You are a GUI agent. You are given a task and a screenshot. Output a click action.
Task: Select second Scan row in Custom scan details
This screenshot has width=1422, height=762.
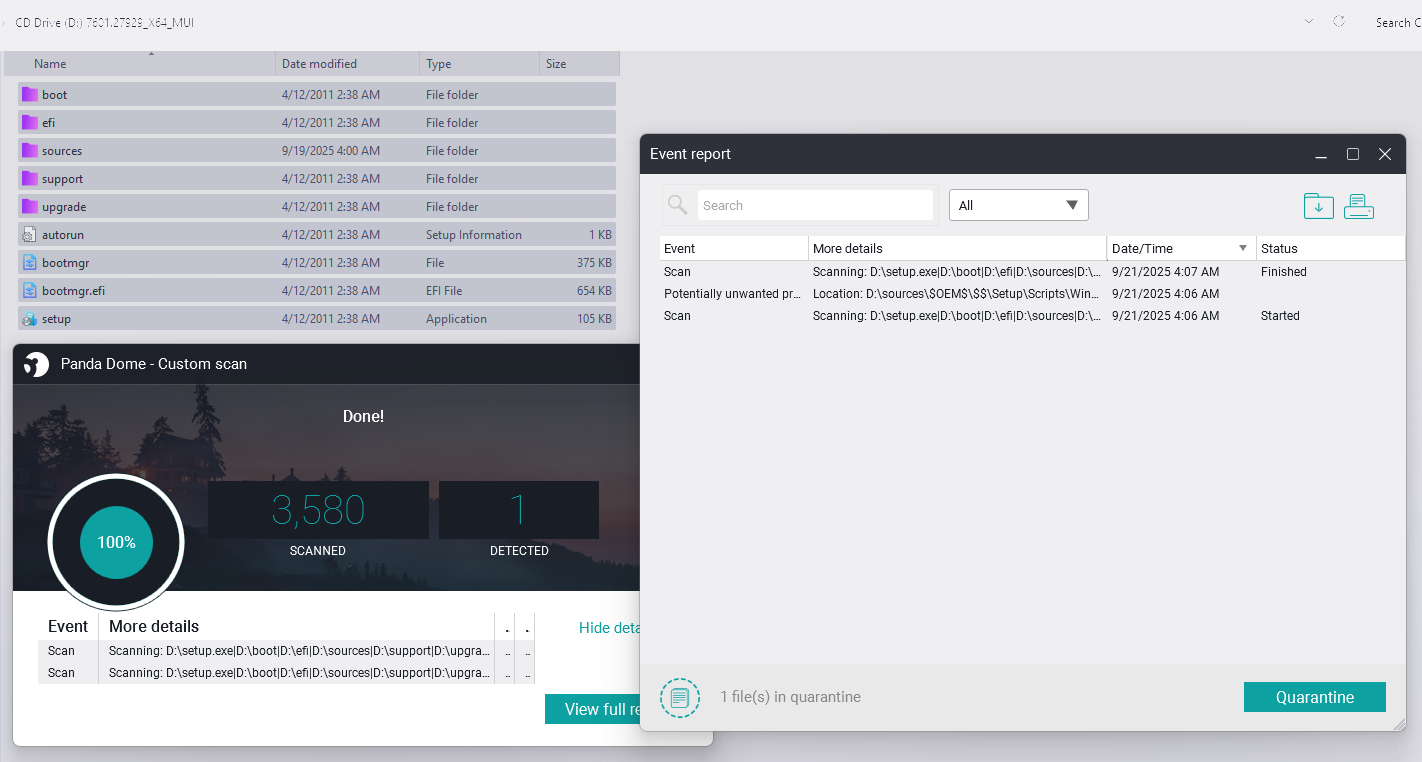285,673
